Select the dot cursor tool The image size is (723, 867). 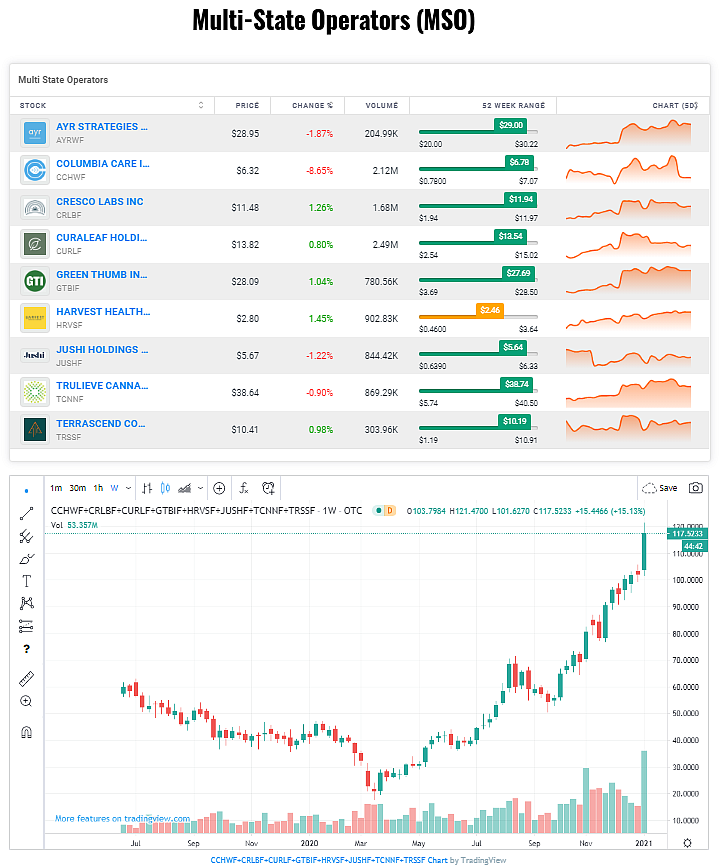coord(26,490)
